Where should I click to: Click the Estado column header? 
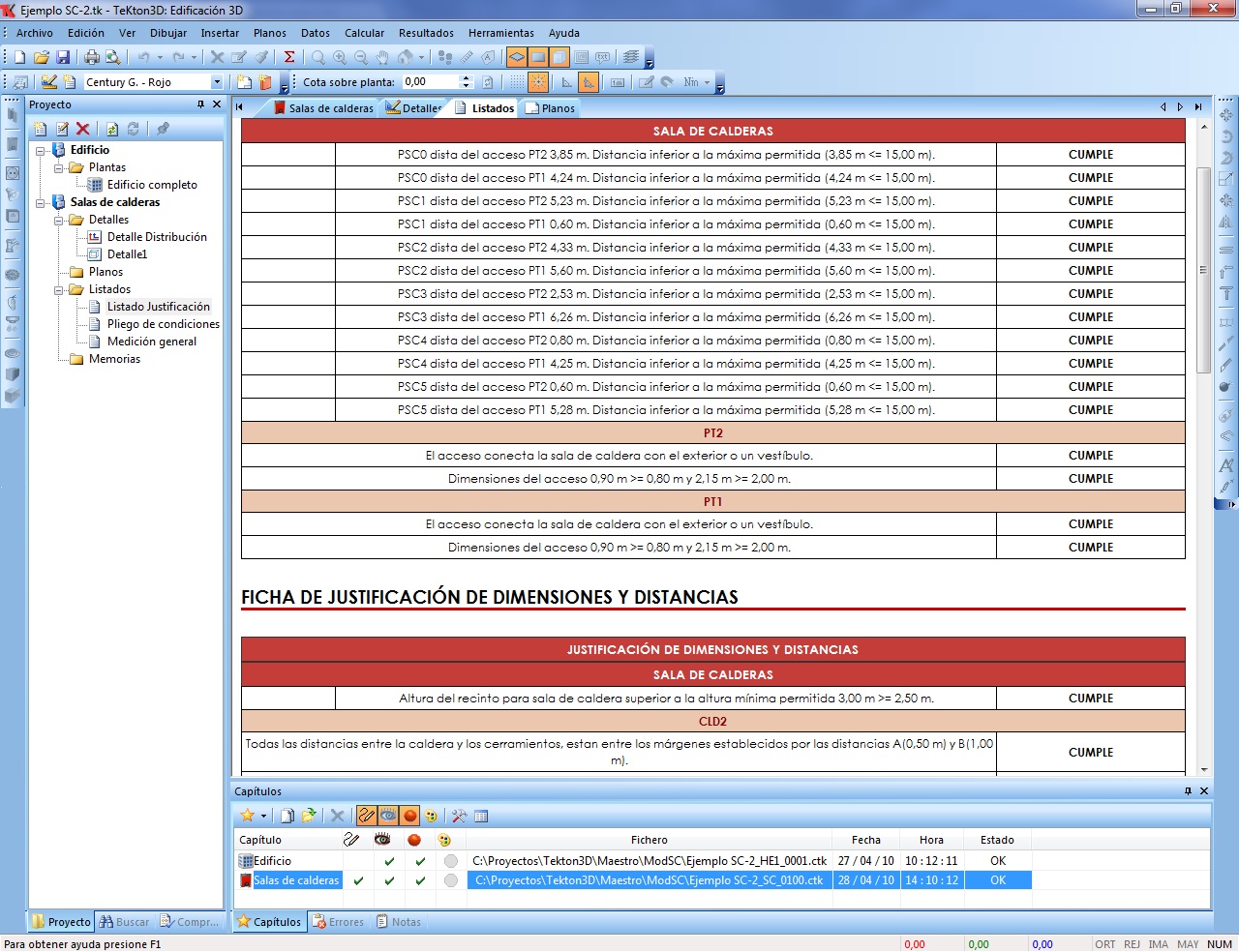(x=997, y=840)
